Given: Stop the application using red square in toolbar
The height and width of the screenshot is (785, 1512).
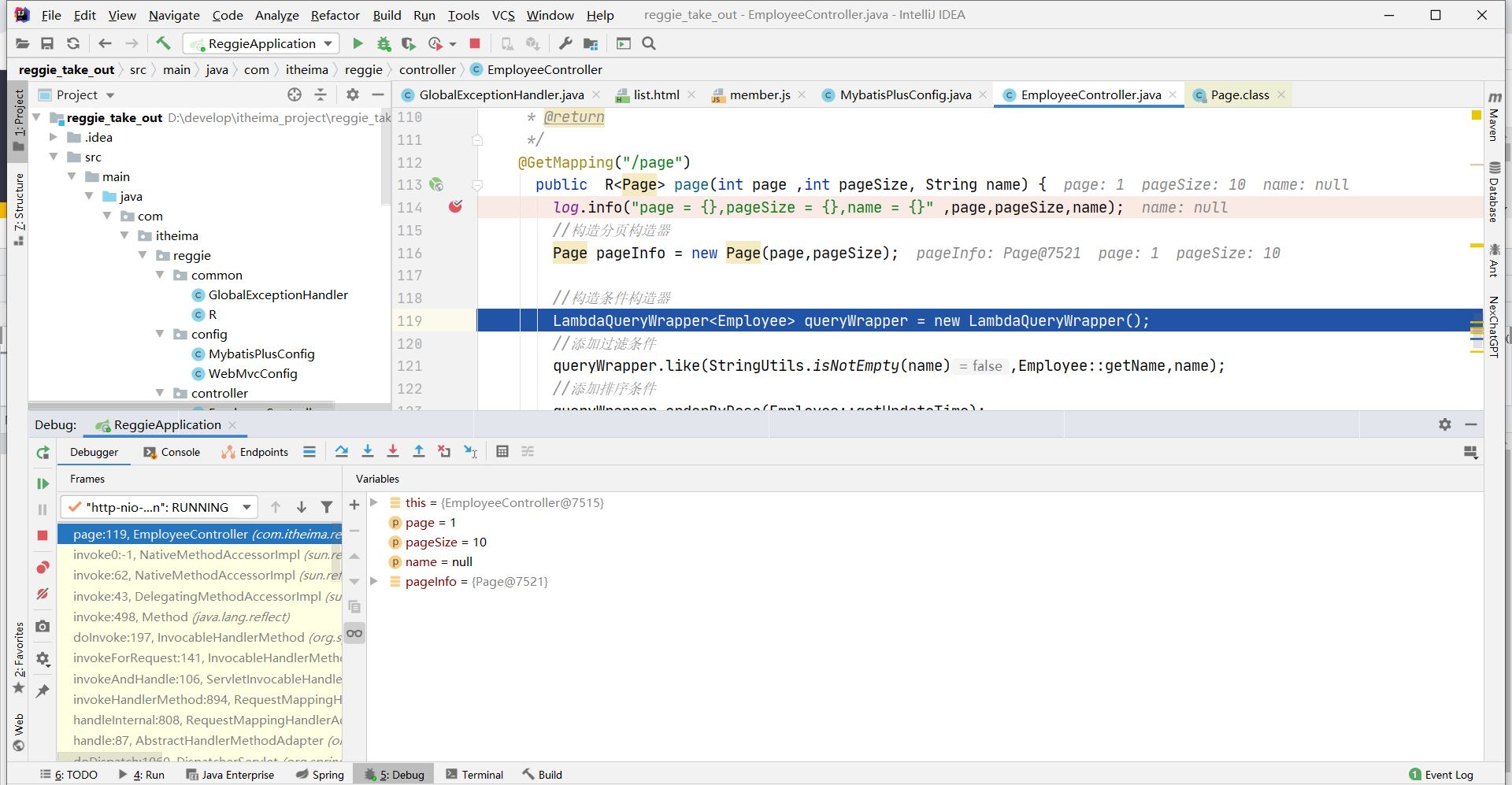Looking at the screenshot, I should [x=475, y=43].
